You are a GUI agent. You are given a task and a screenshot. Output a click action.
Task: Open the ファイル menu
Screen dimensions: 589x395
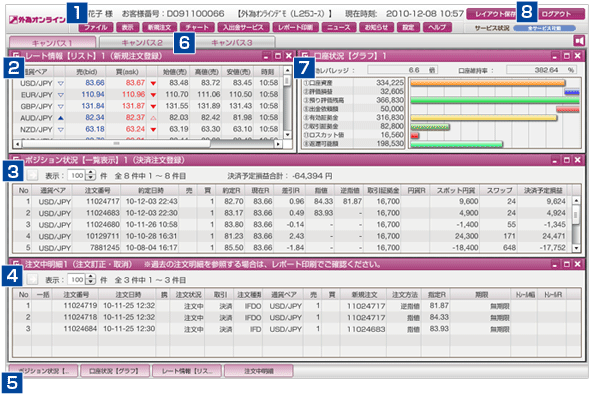(x=96, y=27)
